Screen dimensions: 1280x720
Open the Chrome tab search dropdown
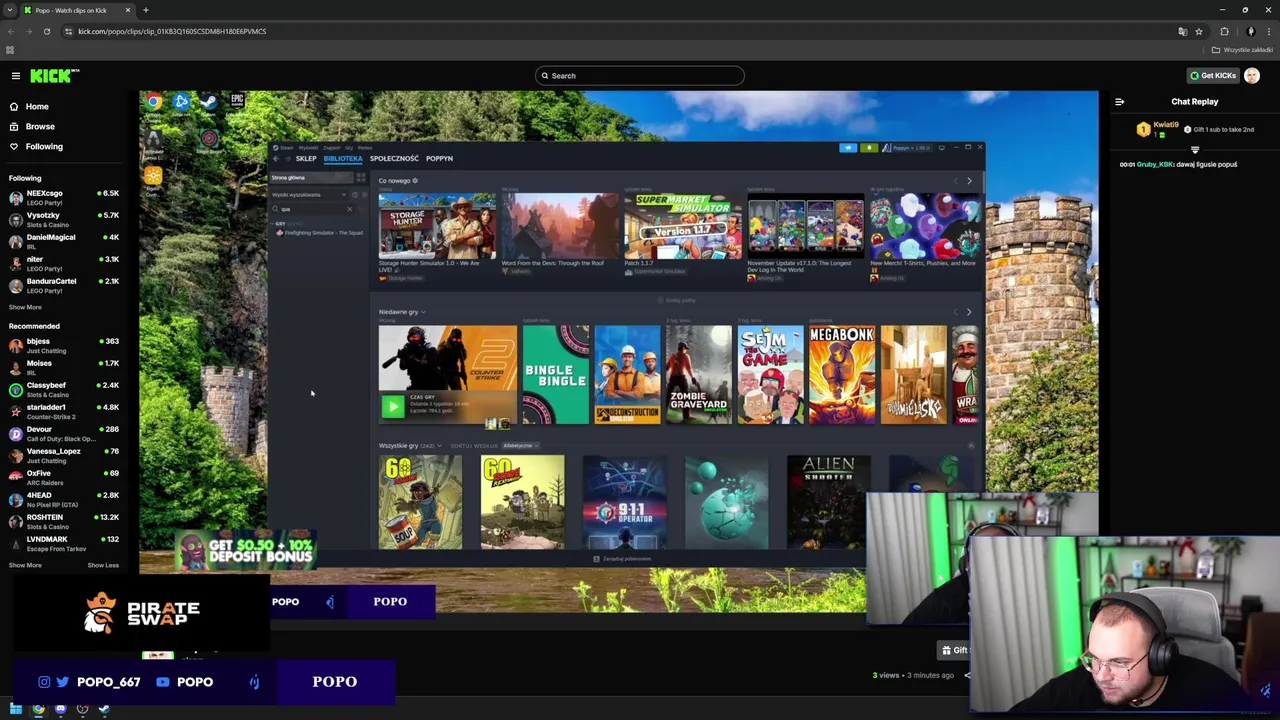(x=10, y=10)
